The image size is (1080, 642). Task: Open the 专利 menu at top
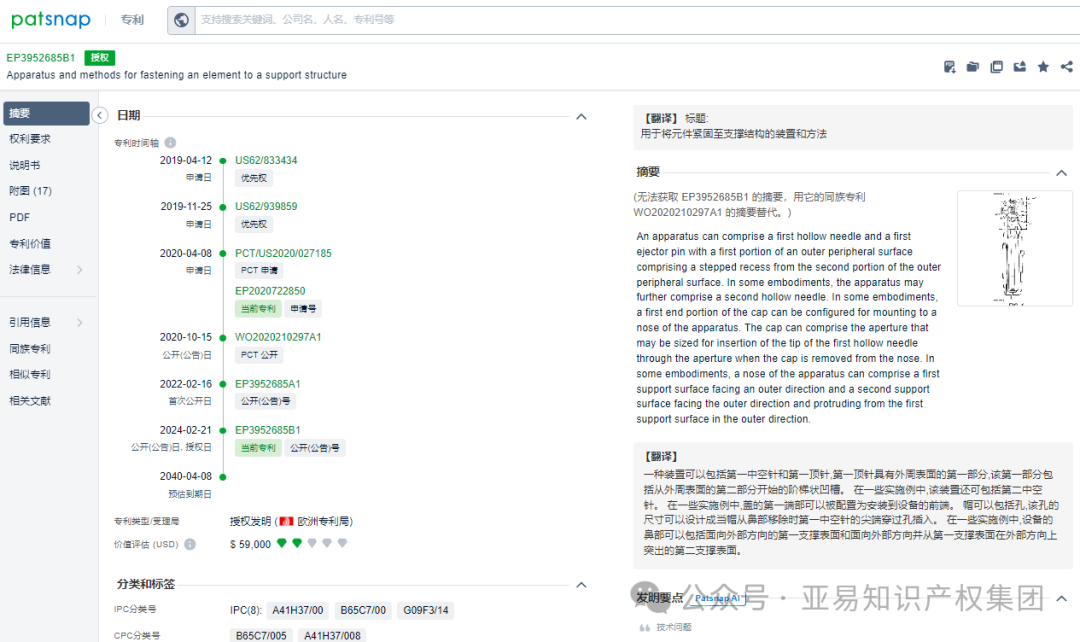pos(132,19)
